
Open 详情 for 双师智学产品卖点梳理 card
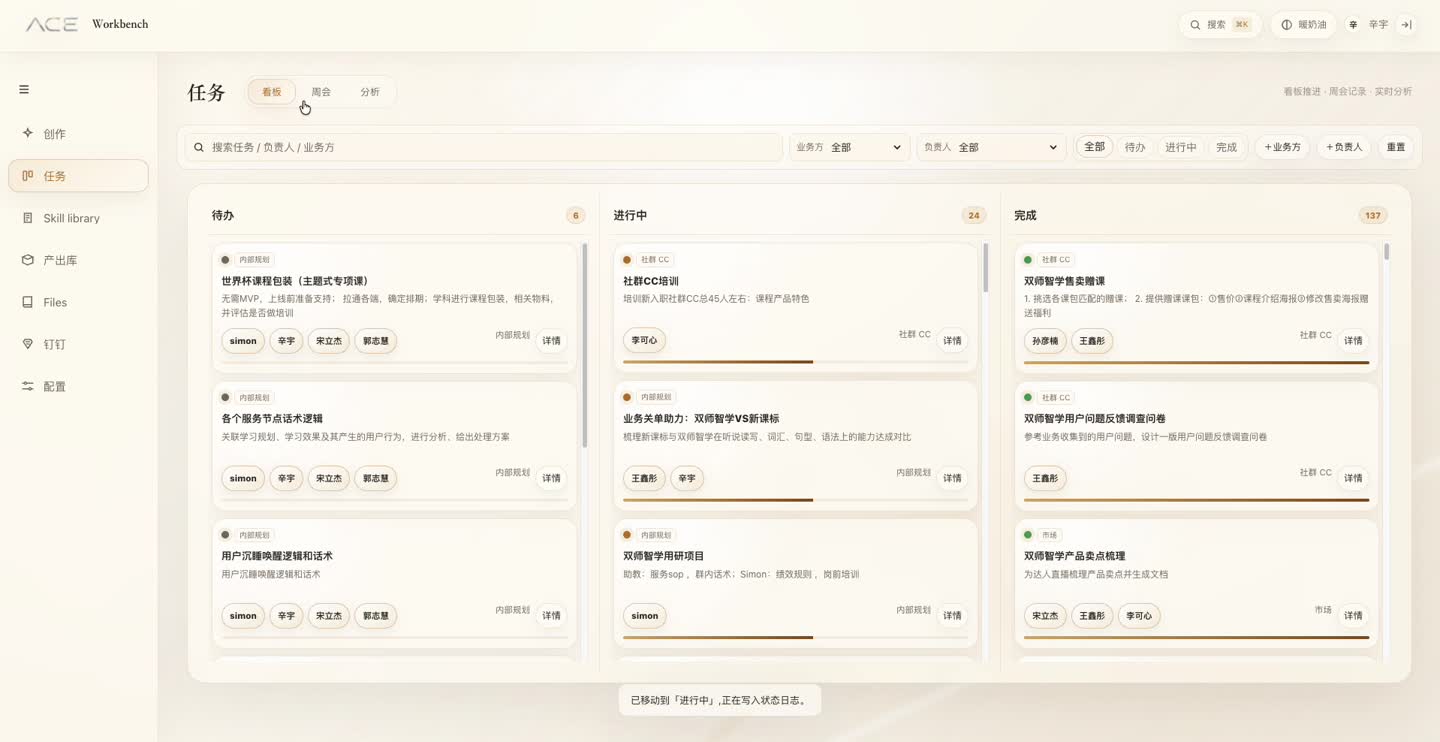click(1354, 616)
